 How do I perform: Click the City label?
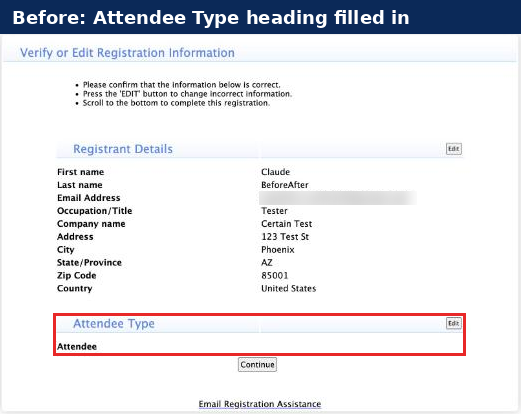pos(66,250)
